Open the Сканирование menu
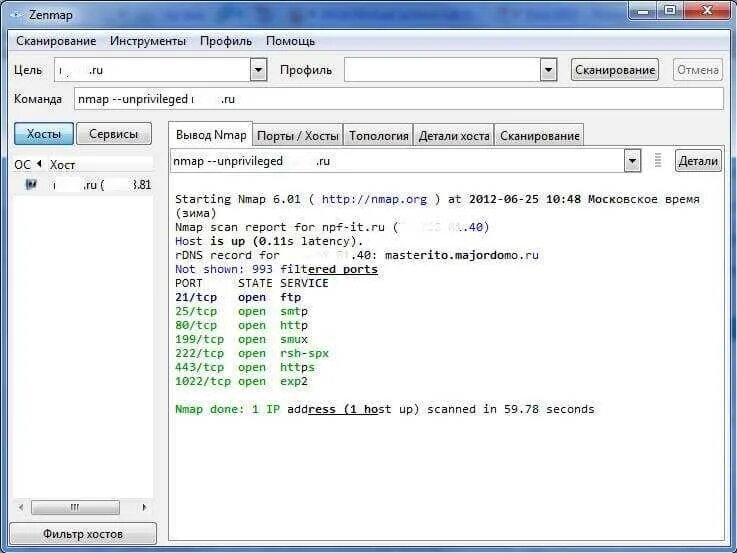Viewport: 737px width, 553px height. pos(56,41)
